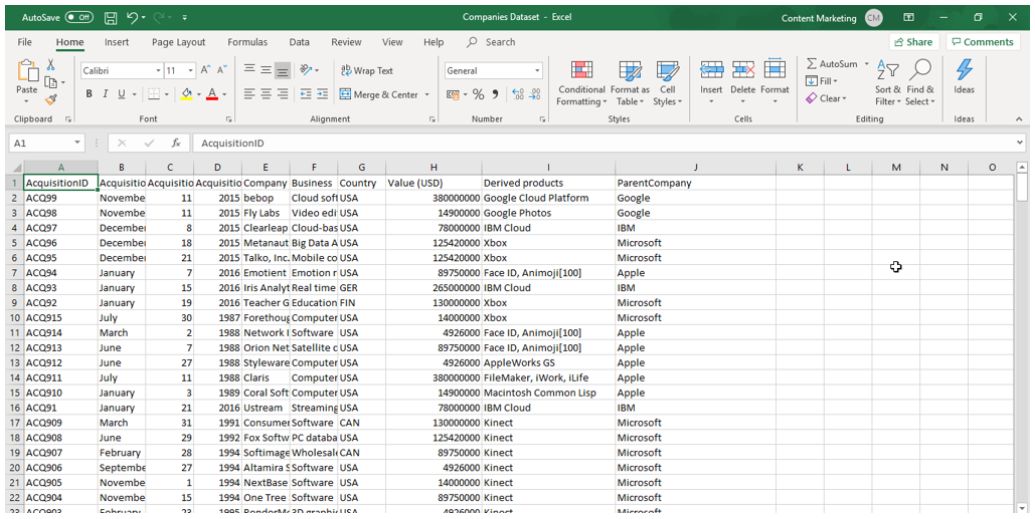Click Increase Decimal icon
Screen dimensions: 1035x519
pyautogui.click(x=518, y=94)
